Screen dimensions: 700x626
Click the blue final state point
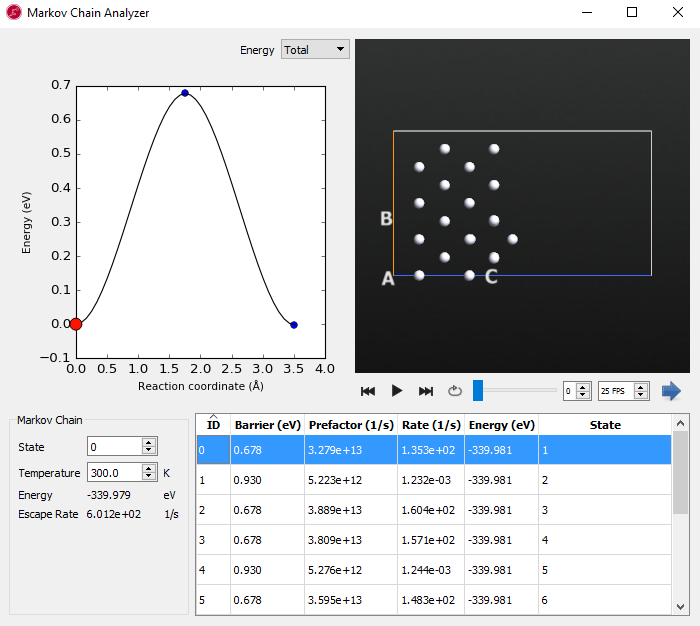(294, 325)
